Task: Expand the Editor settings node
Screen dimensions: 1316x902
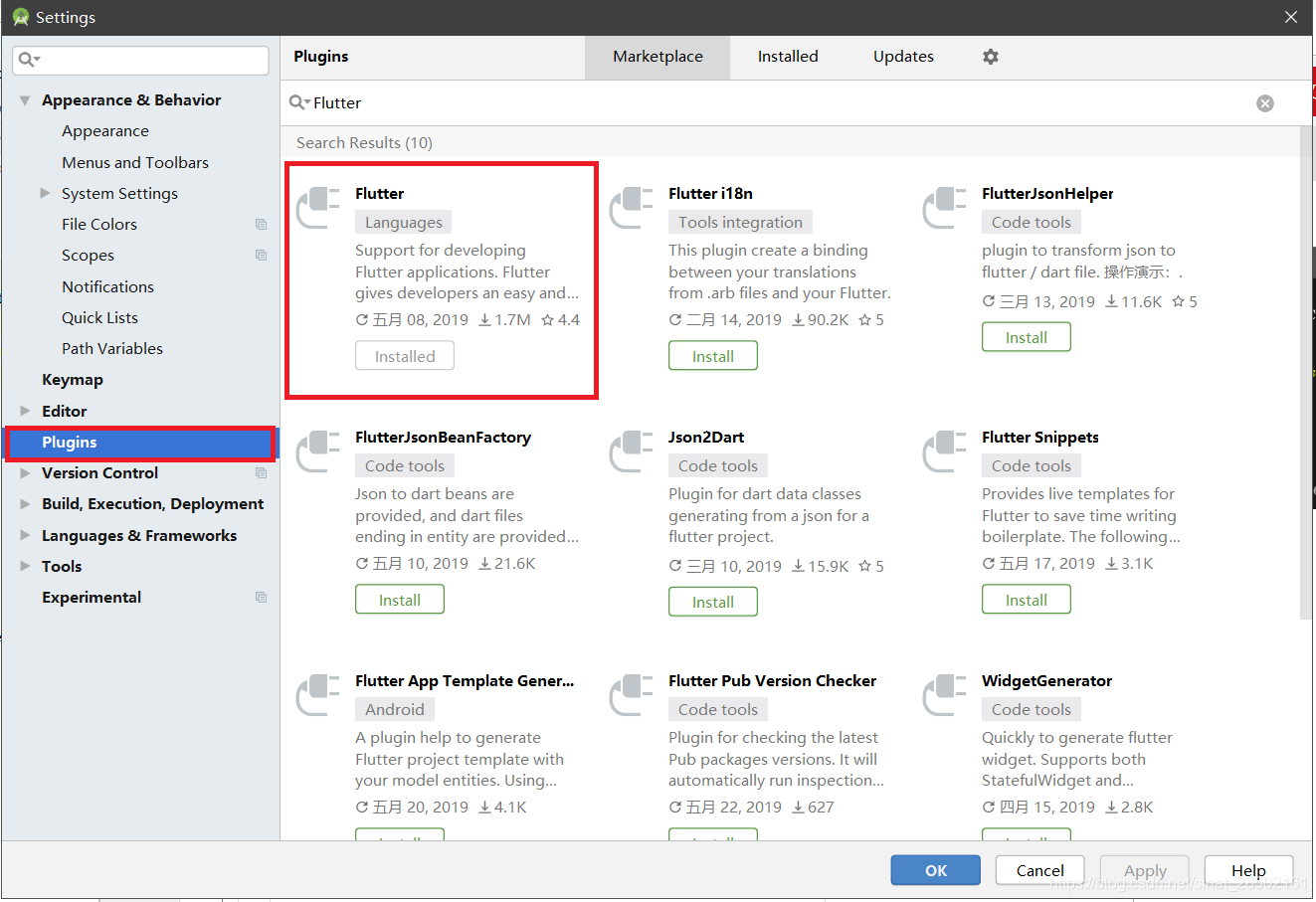Action: 25,411
